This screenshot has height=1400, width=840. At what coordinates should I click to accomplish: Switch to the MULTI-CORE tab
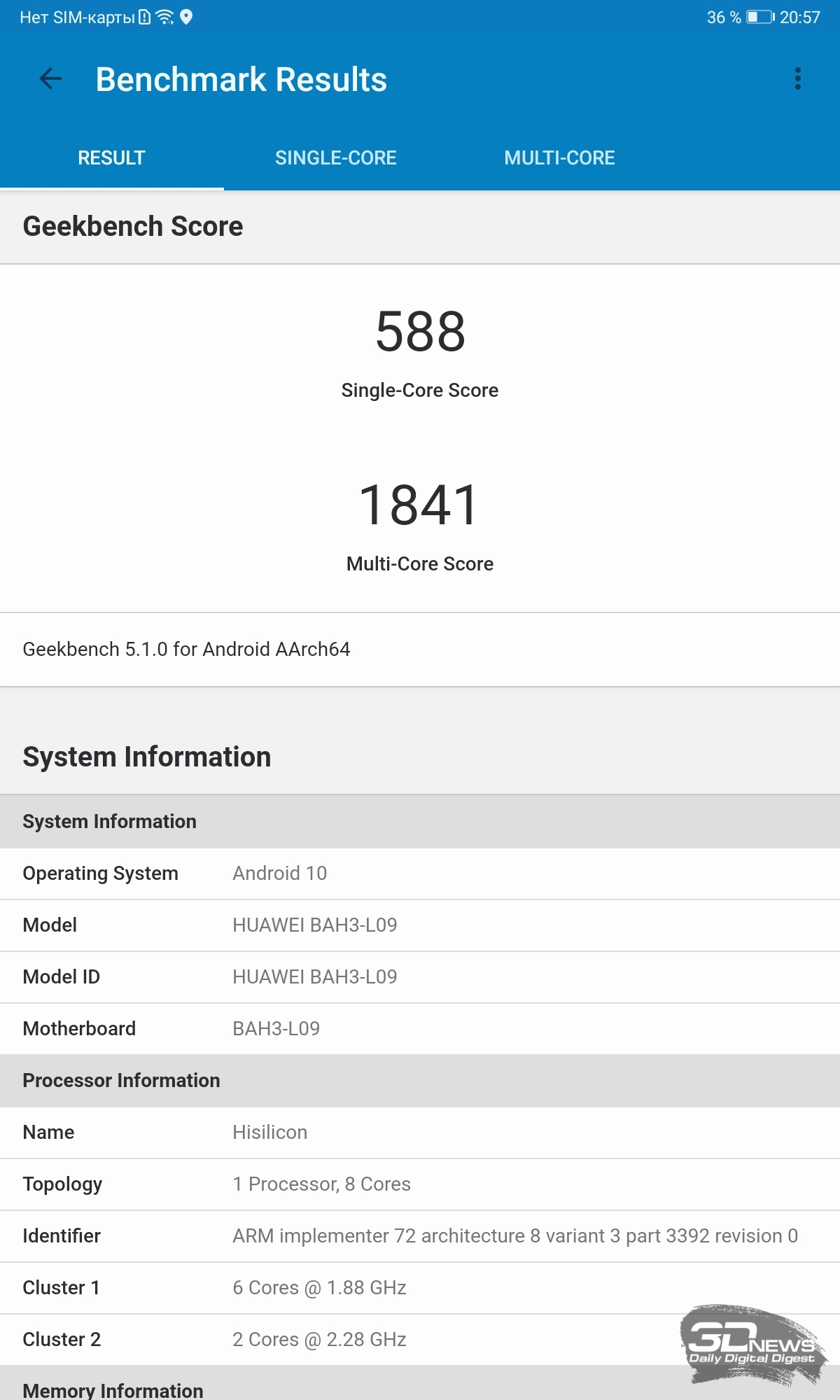tap(560, 157)
